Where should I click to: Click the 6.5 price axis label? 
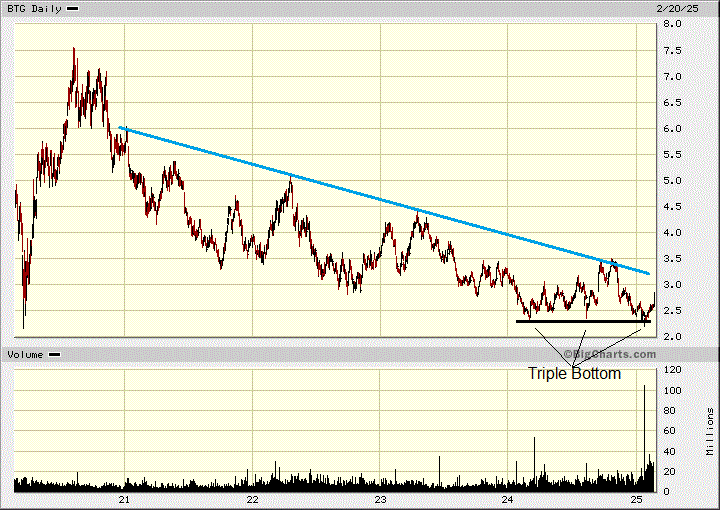pos(673,102)
